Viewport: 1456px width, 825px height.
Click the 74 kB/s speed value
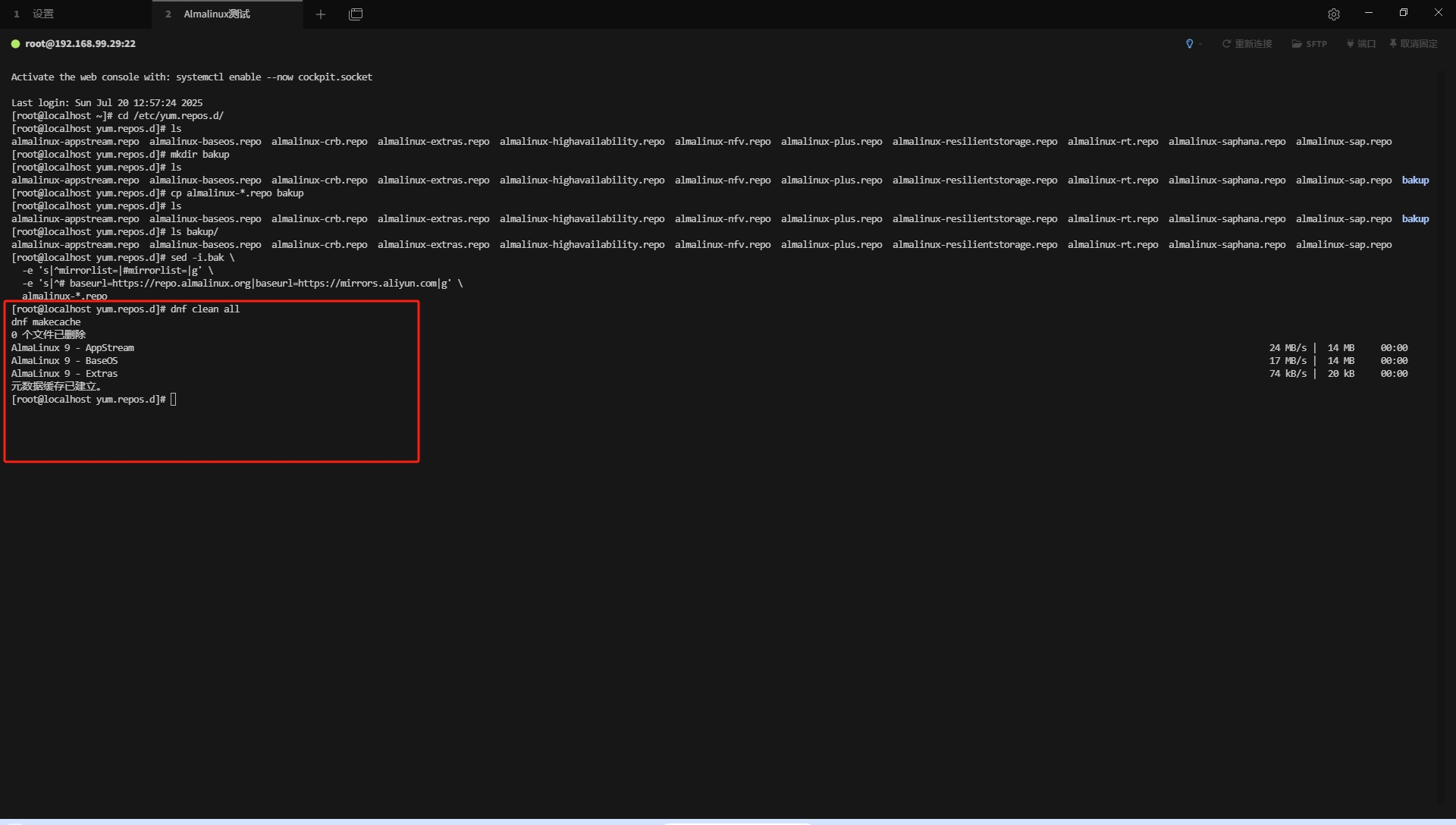click(x=1288, y=374)
